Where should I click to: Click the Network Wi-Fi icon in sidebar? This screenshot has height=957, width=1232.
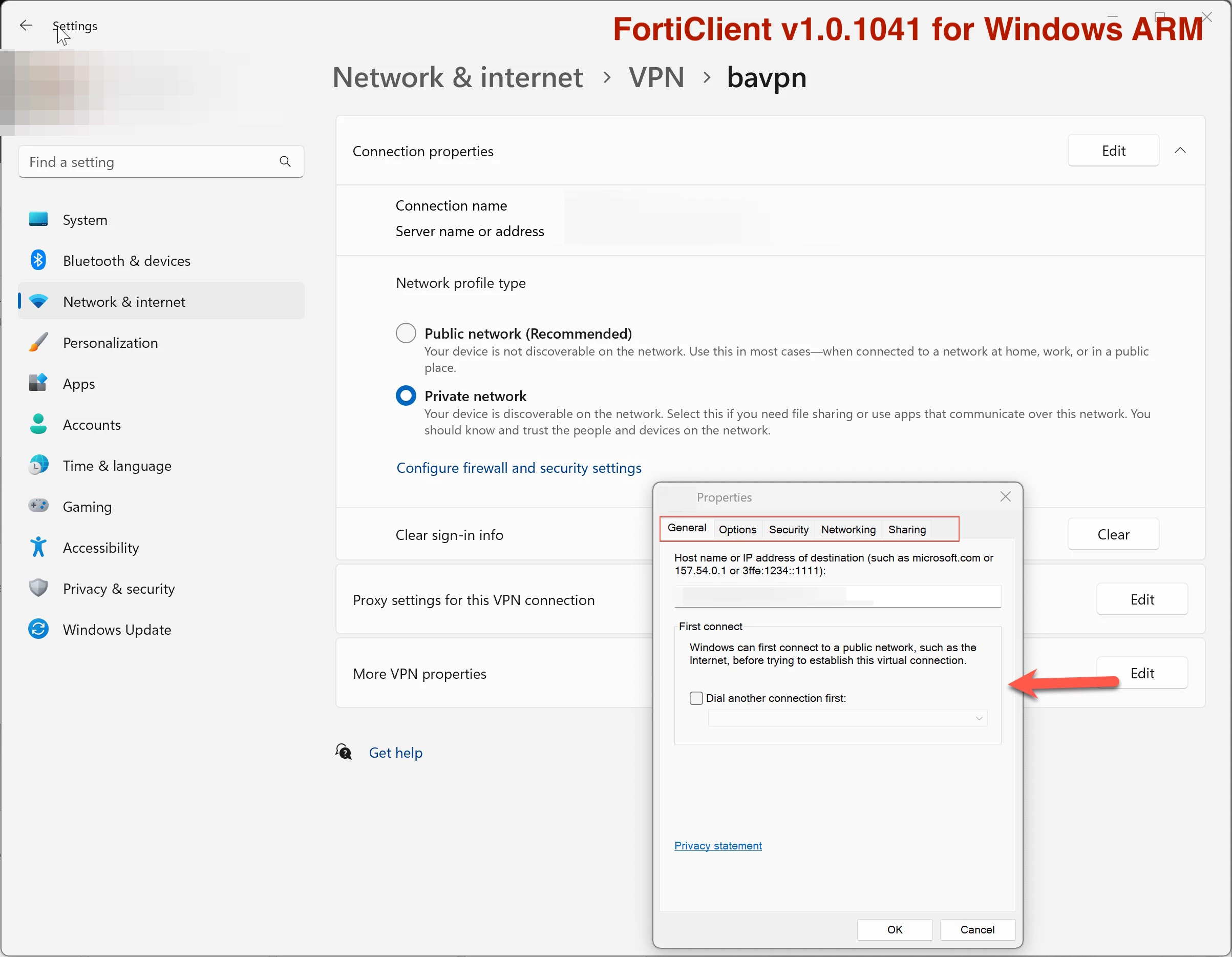coord(38,301)
